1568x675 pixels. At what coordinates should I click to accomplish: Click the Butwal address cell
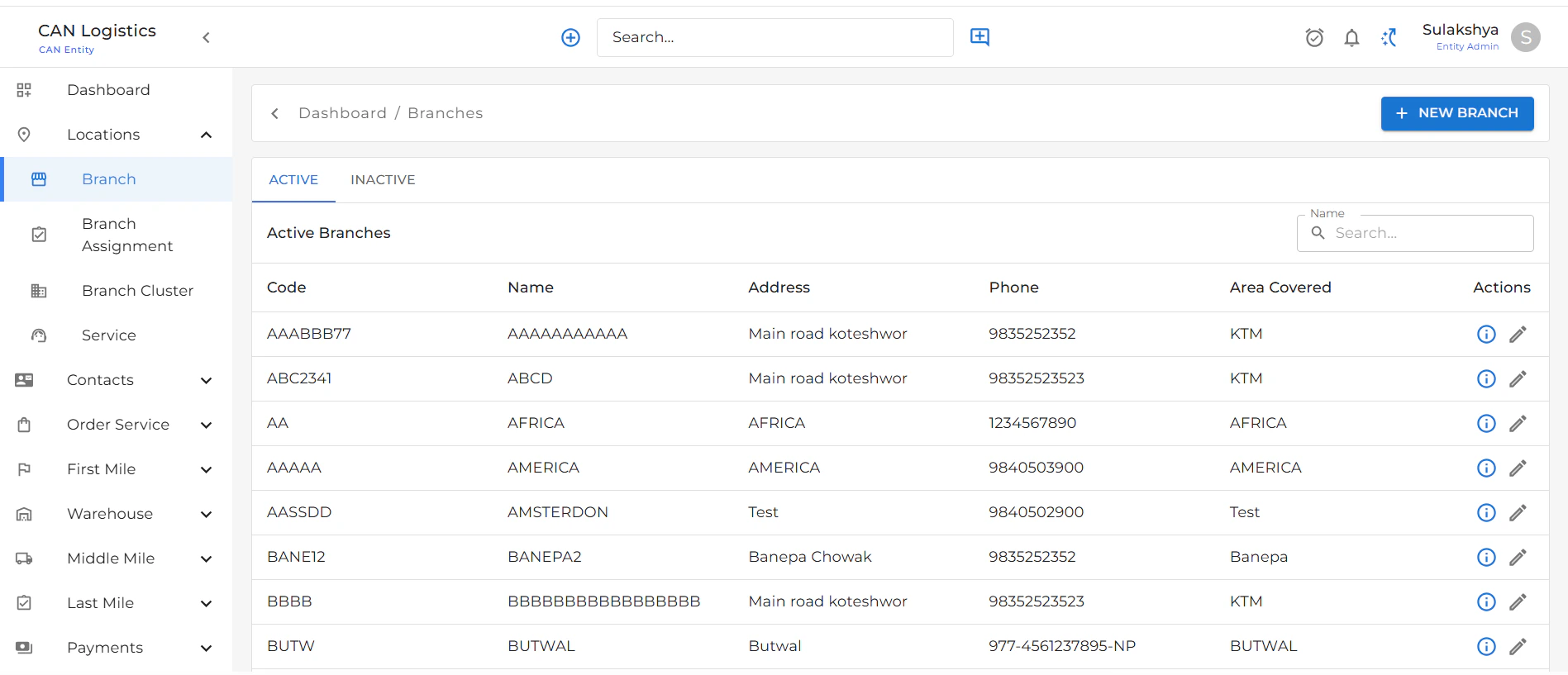click(774, 646)
